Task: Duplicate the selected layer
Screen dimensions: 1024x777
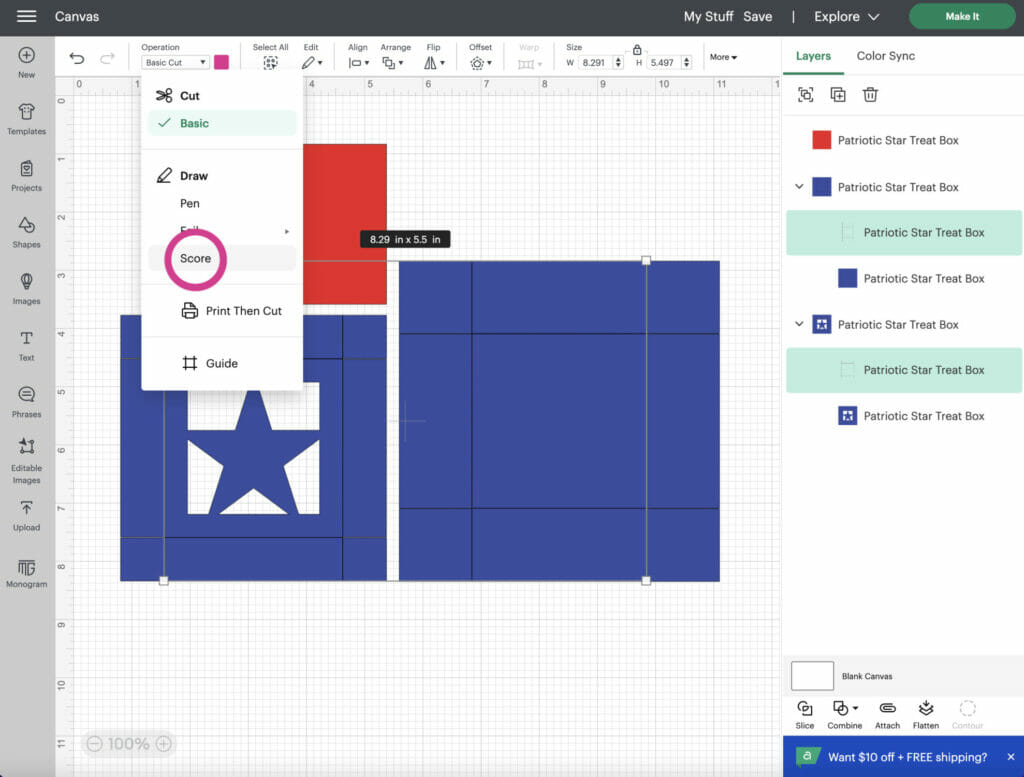Action: point(838,94)
